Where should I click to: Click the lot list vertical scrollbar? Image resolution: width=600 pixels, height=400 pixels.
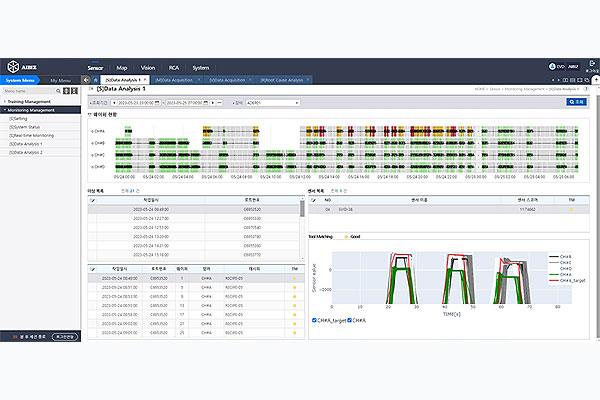302,209
